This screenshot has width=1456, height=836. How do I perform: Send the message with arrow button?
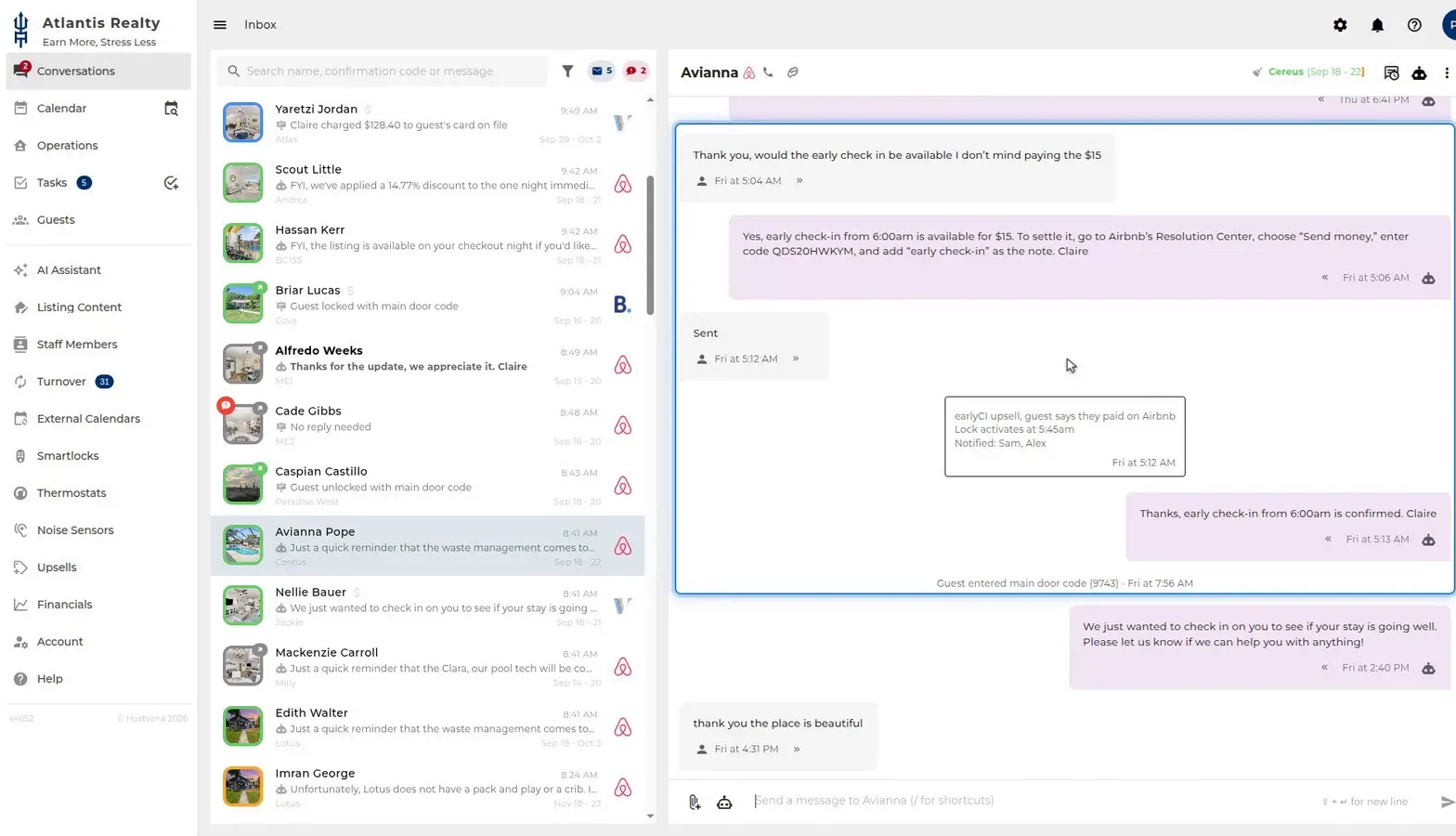[1447, 802]
